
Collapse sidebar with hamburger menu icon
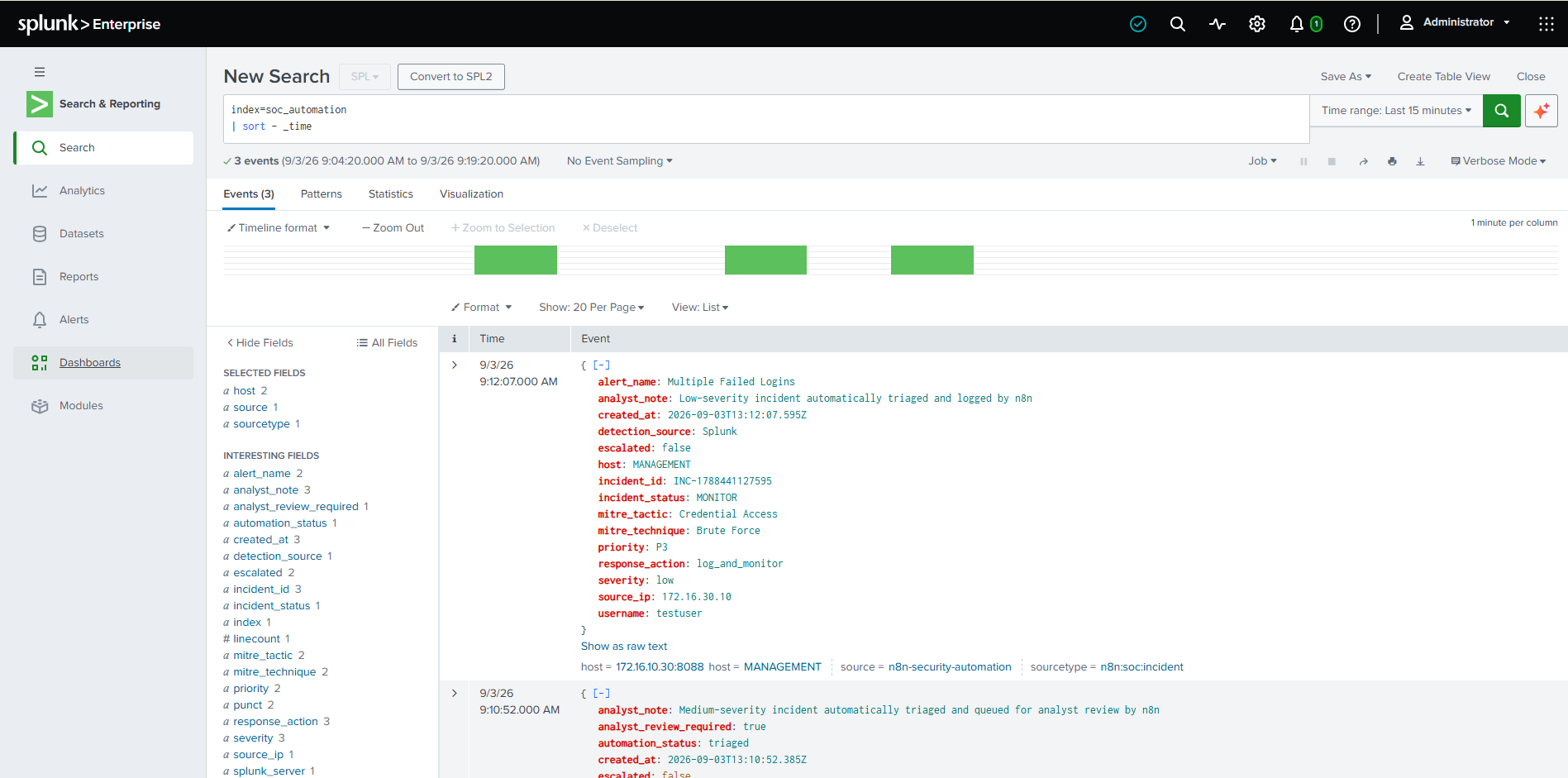pos(40,72)
